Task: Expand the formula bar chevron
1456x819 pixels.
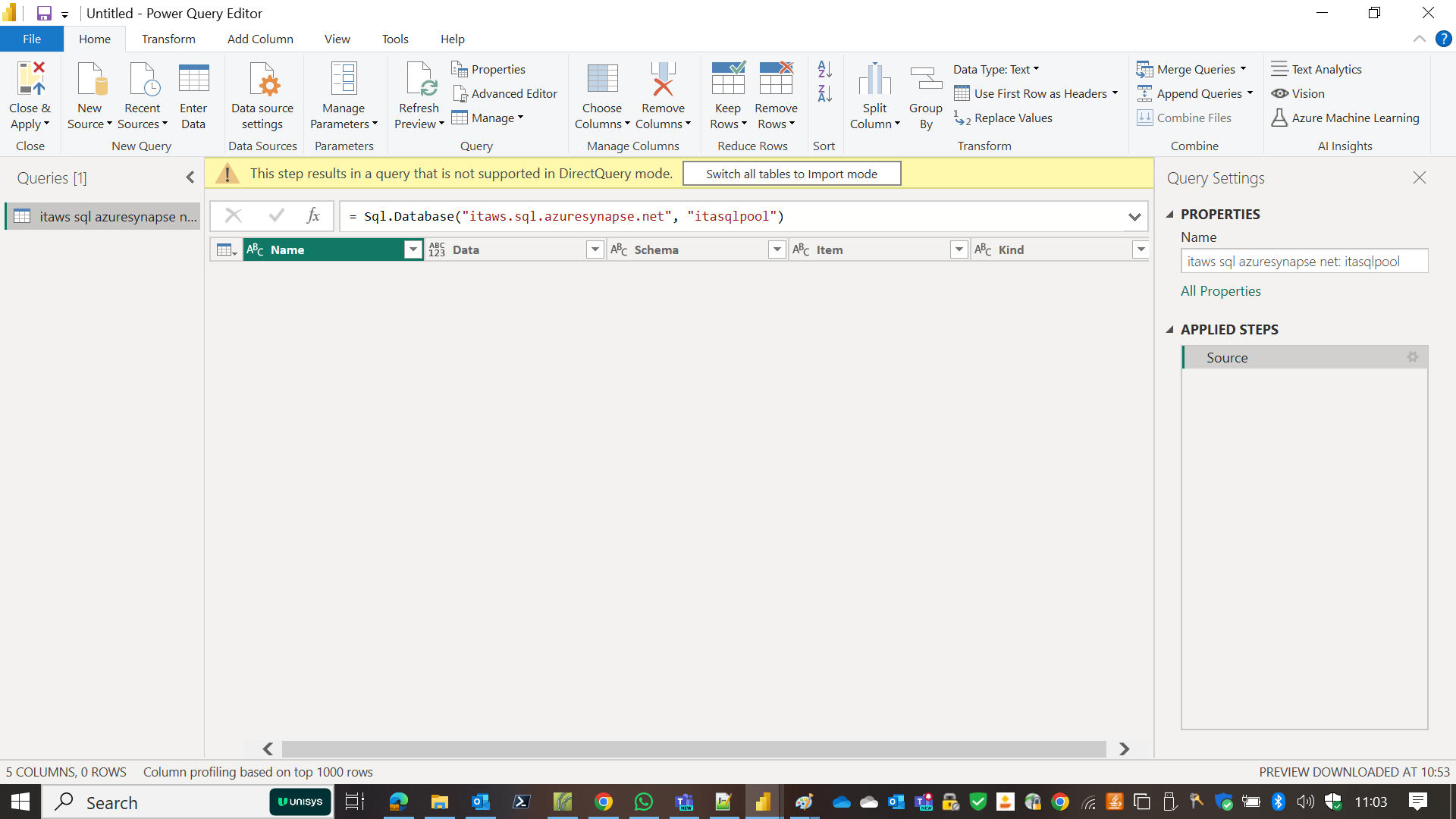Action: [x=1134, y=217]
